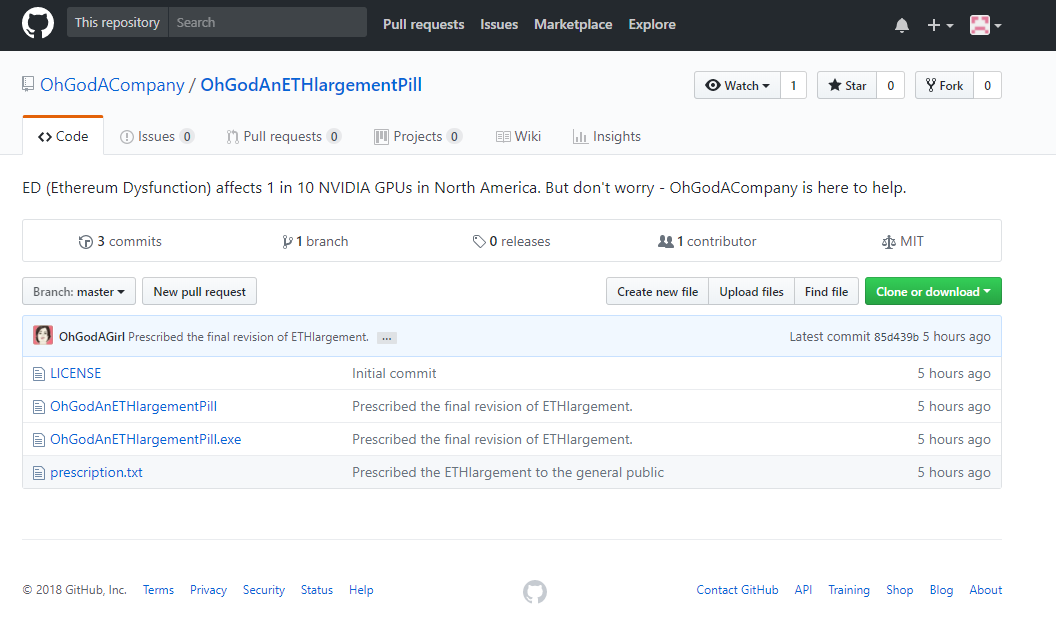Expand the Clone or download menu

[933, 292]
